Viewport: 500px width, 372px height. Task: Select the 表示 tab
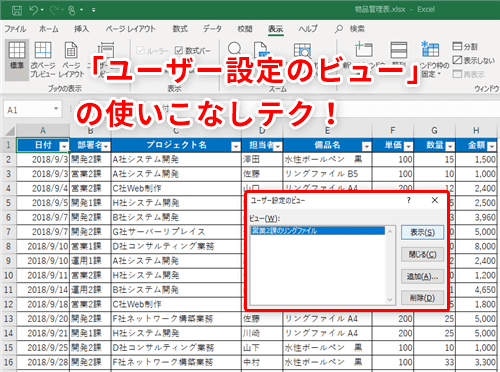click(x=276, y=29)
